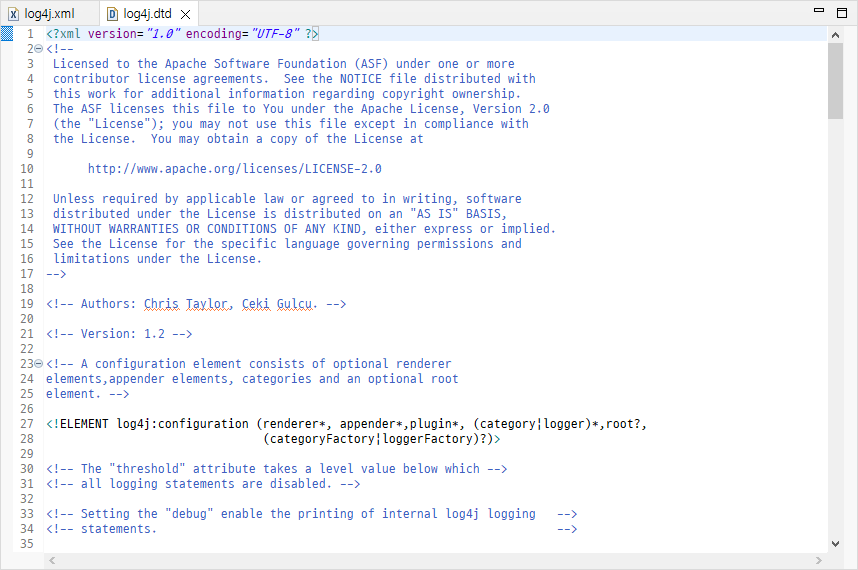Close the log4j.dtd editor tab
The height and width of the screenshot is (570, 858).
point(185,14)
